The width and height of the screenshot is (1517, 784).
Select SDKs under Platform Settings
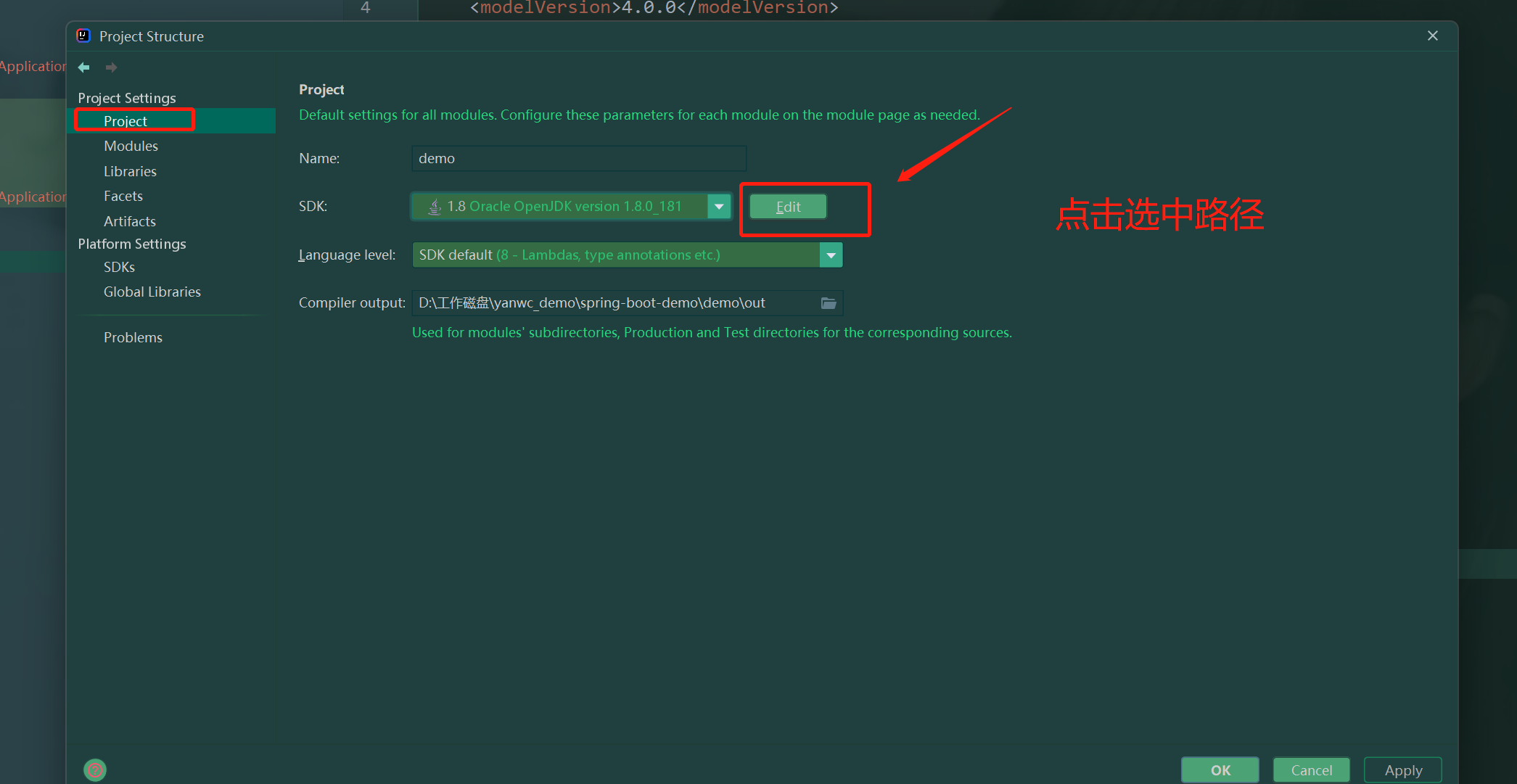[x=119, y=267]
